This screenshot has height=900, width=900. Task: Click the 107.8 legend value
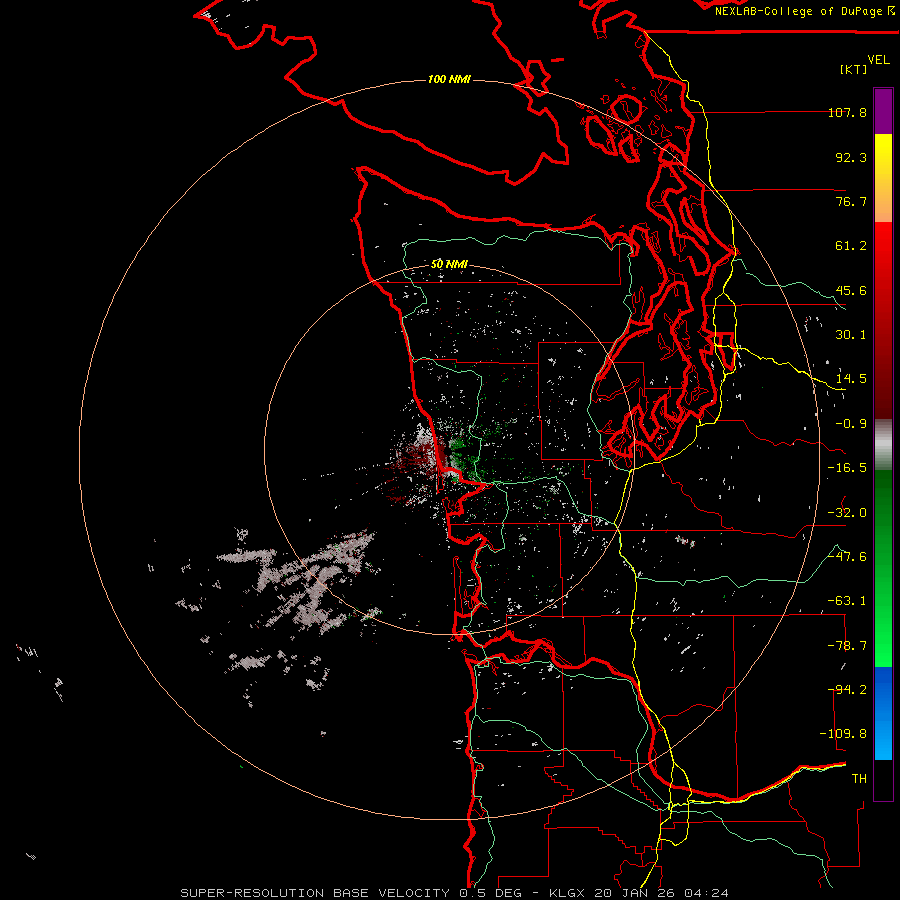tap(847, 112)
